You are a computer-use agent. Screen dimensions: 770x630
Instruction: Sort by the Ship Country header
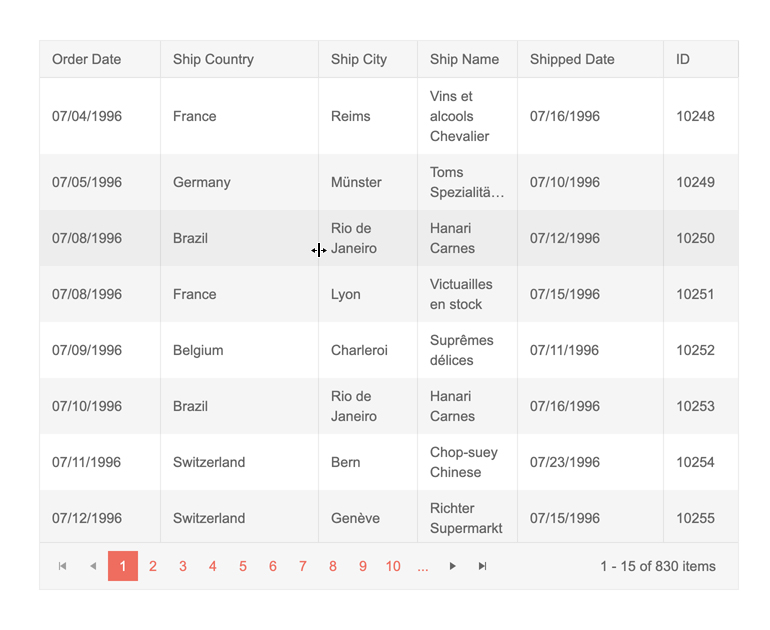click(213, 59)
